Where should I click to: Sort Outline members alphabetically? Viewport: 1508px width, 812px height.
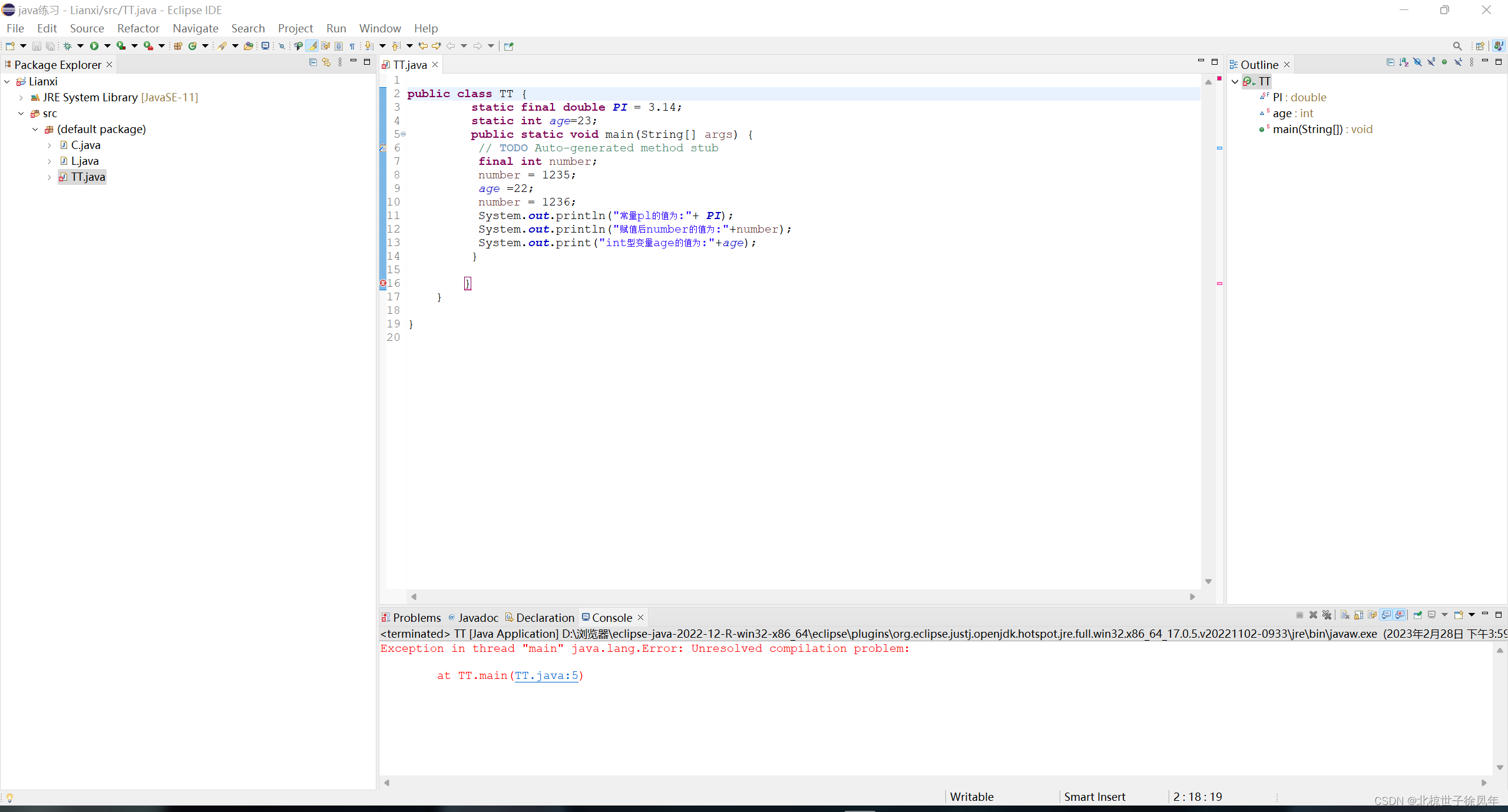tap(1404, 62)
